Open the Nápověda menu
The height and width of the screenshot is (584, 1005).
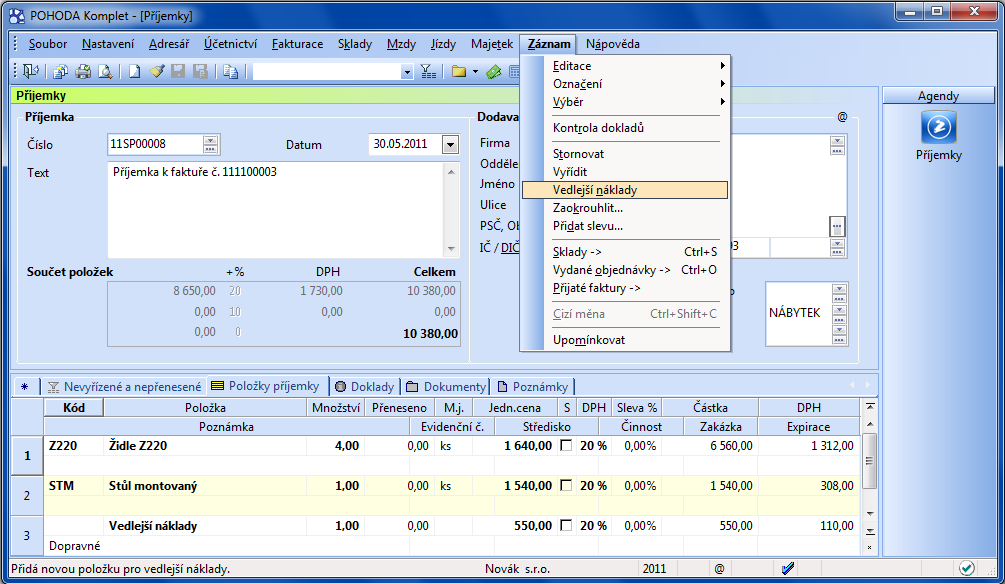[612, 44]
